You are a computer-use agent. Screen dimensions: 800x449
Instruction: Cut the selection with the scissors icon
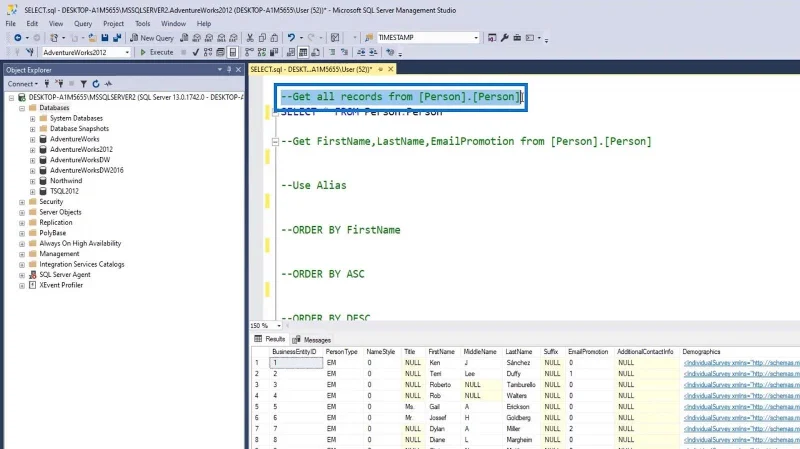click(250, 38)
